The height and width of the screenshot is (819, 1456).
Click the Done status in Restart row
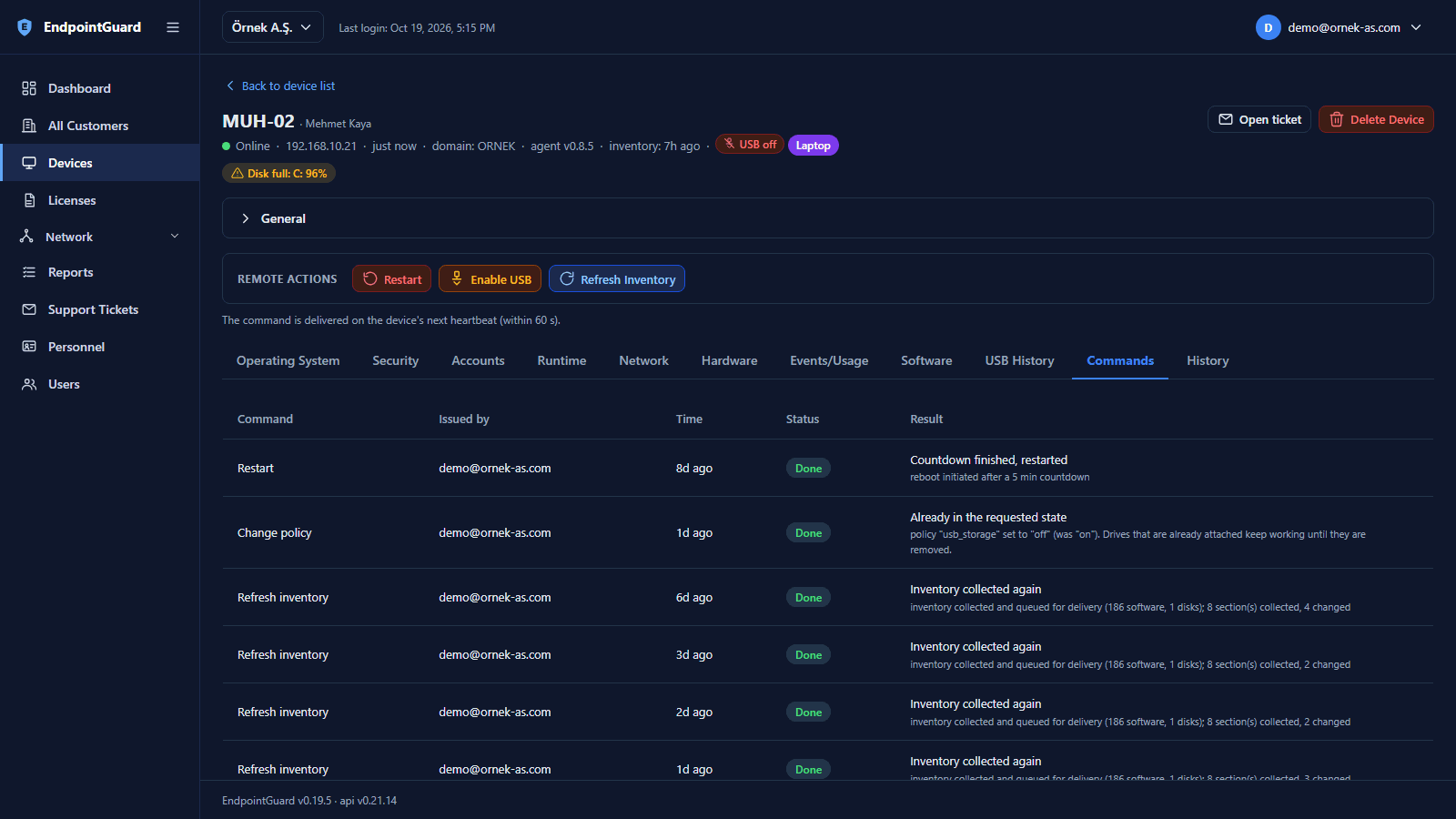pos(808,469)
